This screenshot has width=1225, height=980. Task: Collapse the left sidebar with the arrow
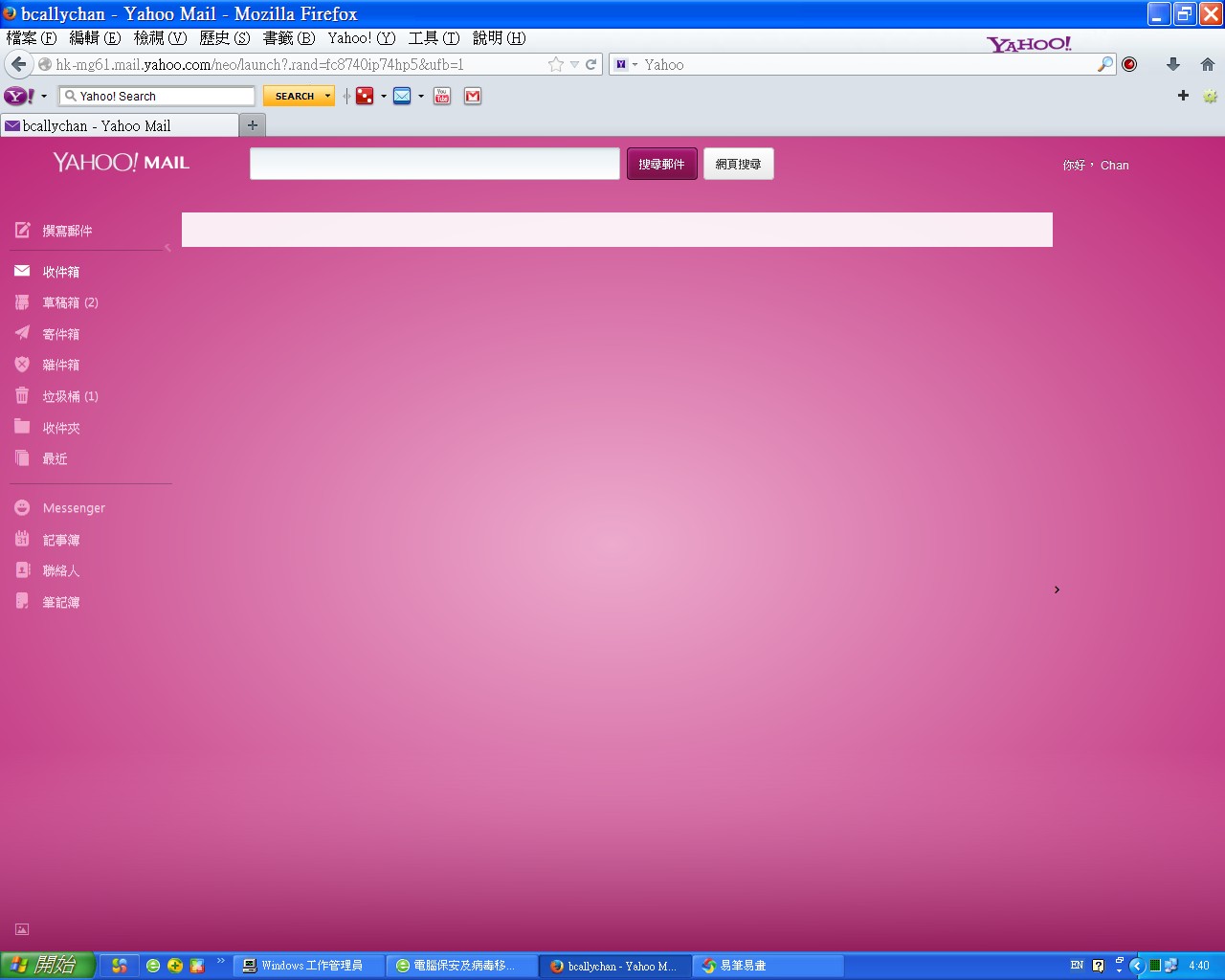pyautogui.click(x=167, y=248)
